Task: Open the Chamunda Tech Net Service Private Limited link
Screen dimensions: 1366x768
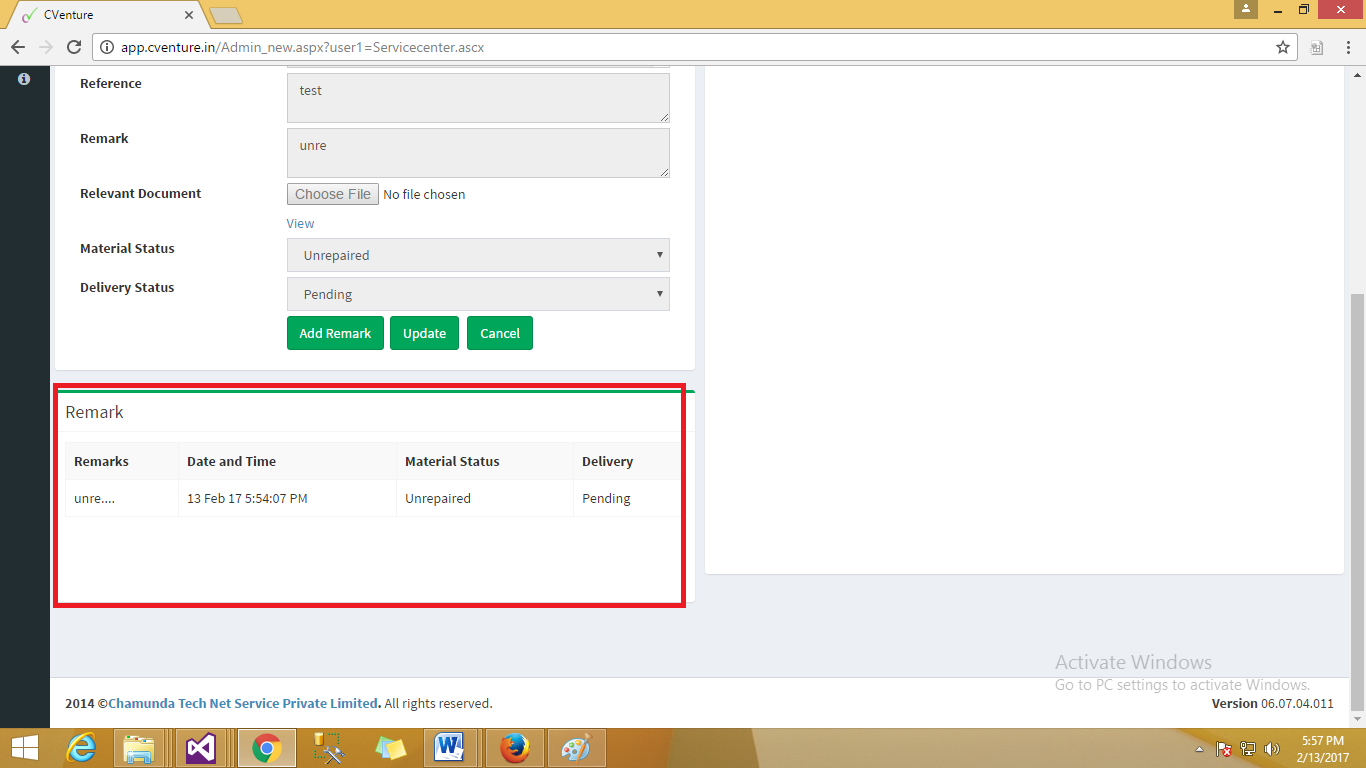Action: point(243,703)
